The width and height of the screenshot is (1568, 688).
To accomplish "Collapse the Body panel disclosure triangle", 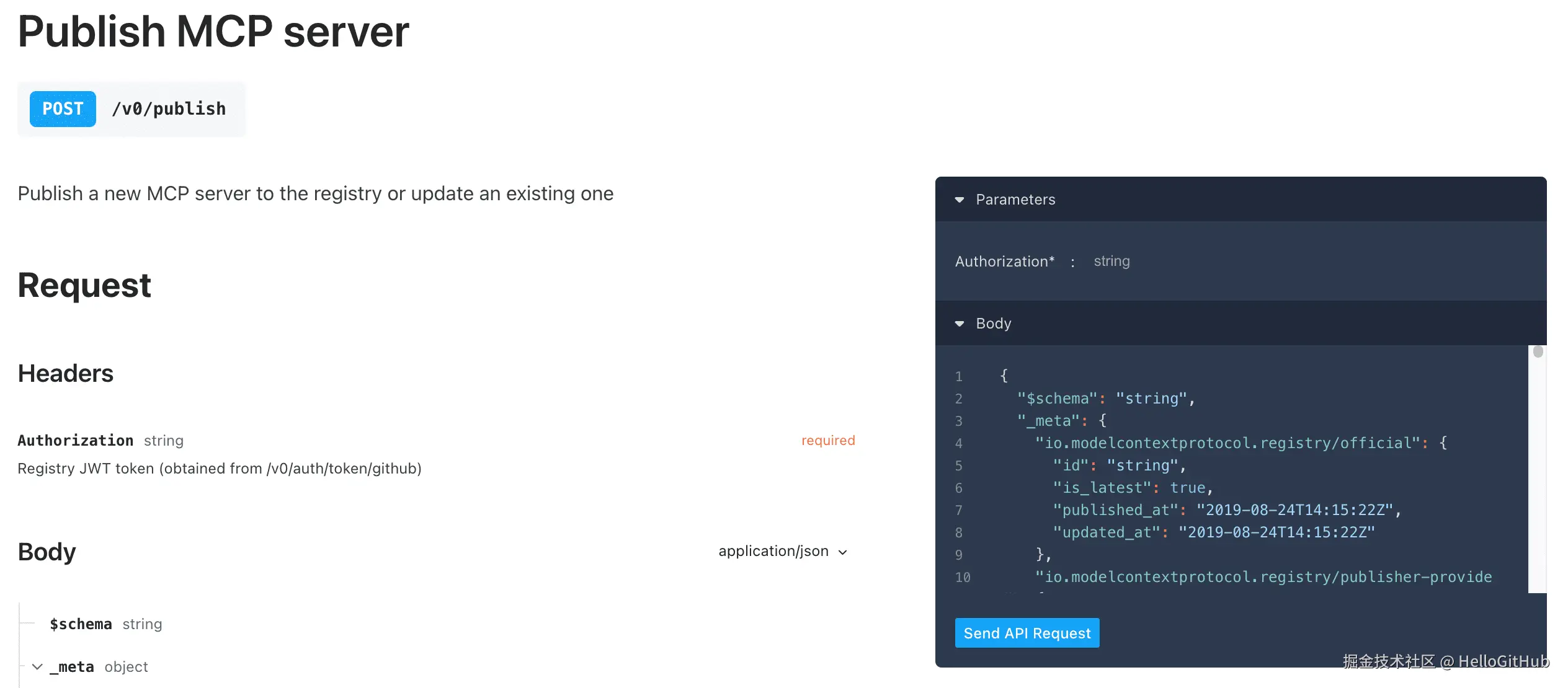I will pos(960,324).
